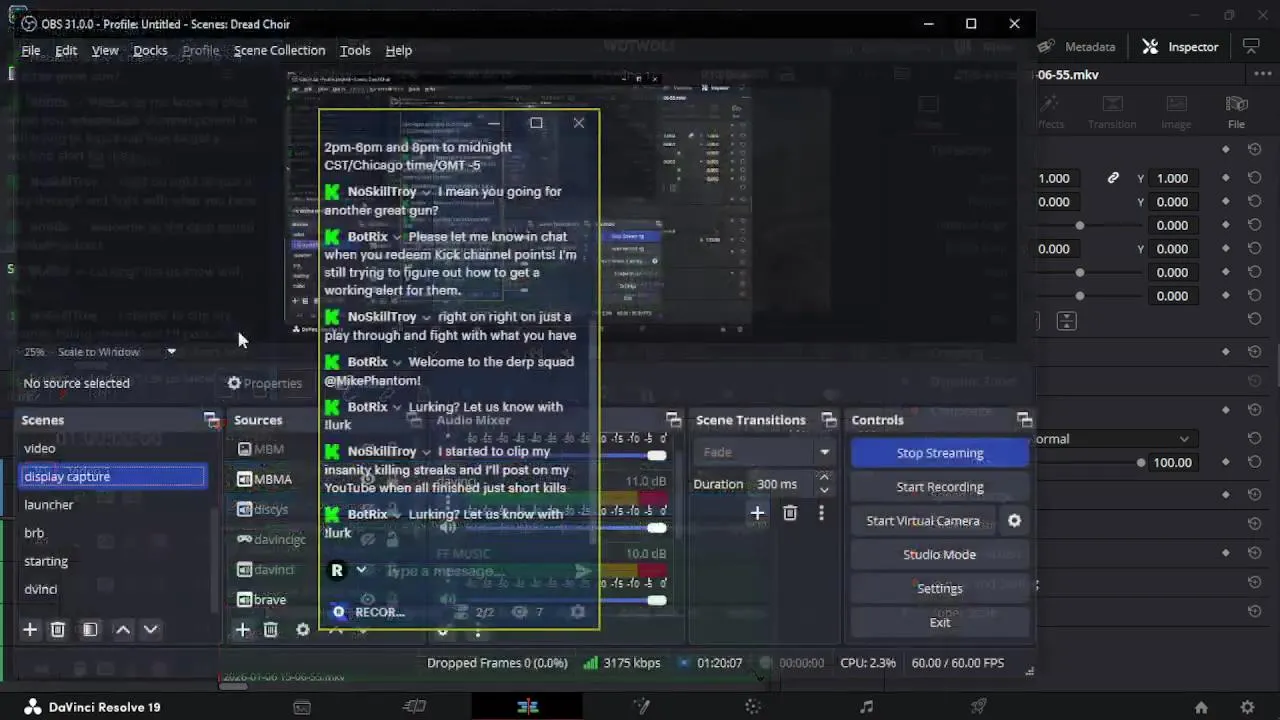This screenshot has height=720, width=1280.
Task: Expand chevron beside BotRix Welcome to derp squad
Action: point(397,362)
